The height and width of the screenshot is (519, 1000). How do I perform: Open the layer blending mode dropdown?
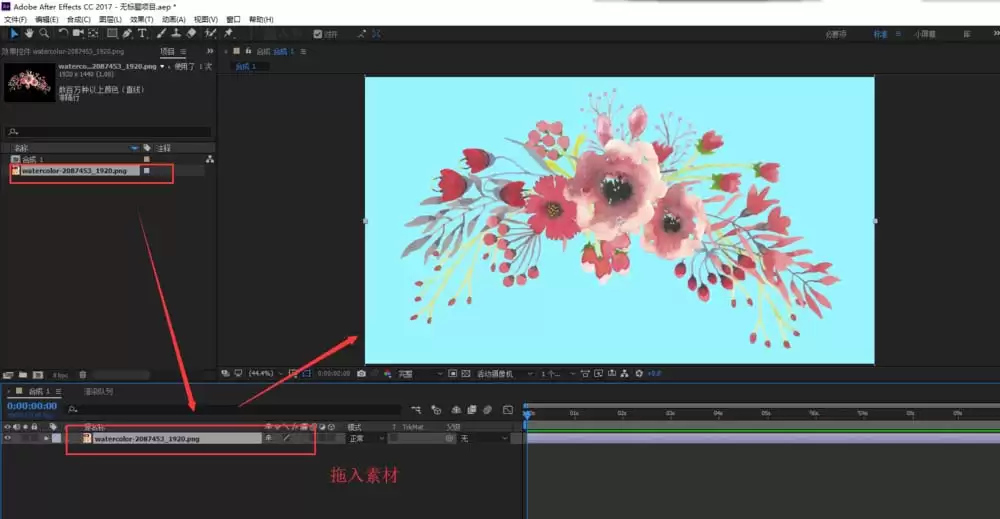[x=366, y=439]
